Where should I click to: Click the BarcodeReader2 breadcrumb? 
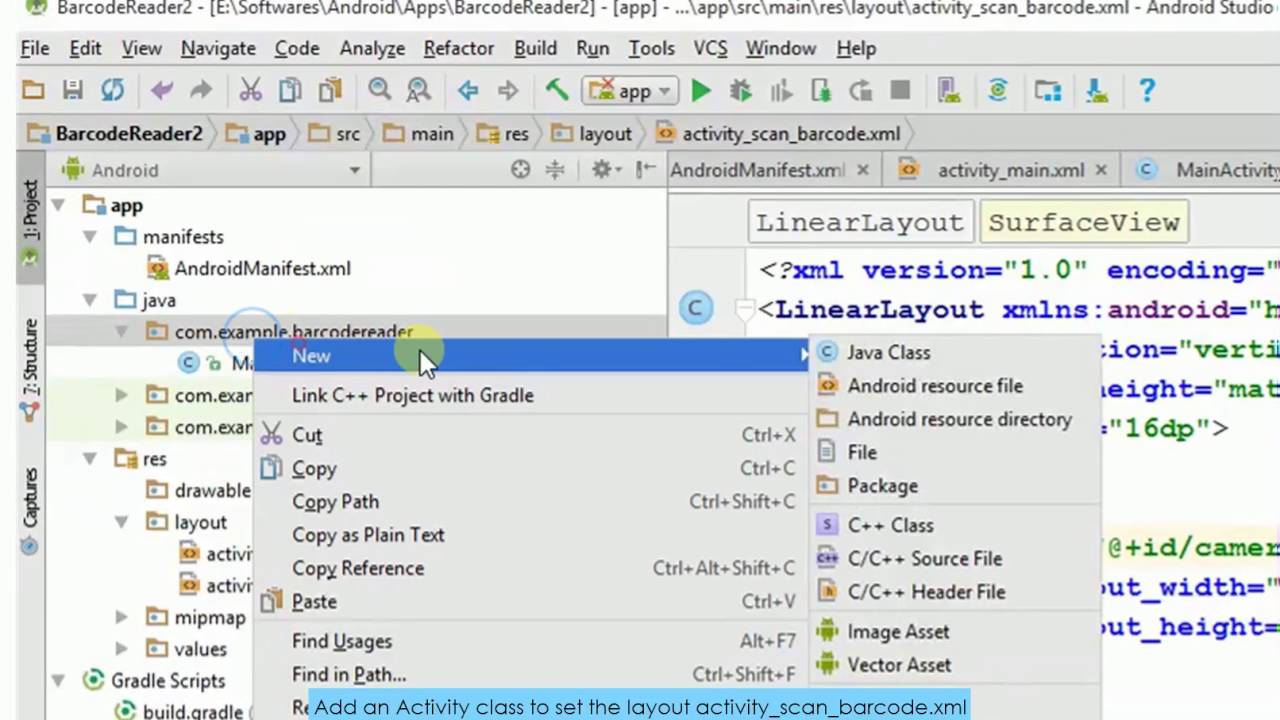point(116,134)
